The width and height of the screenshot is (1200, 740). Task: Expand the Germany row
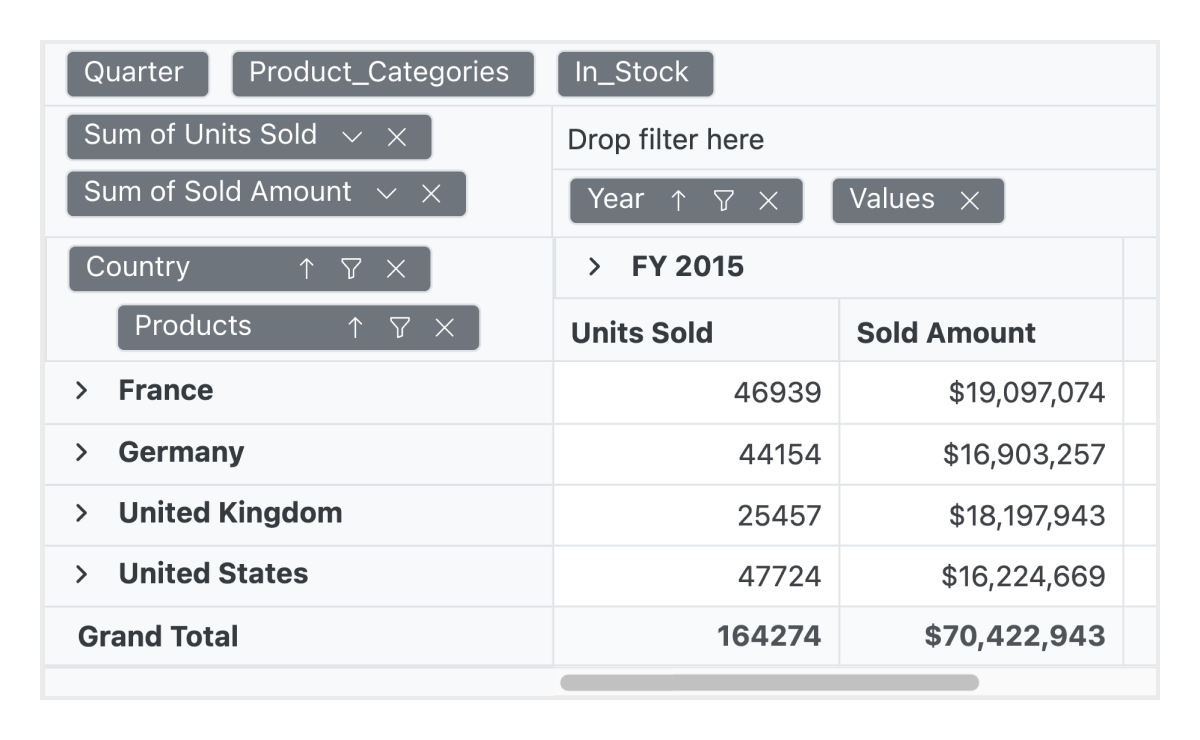pyautogui.click(x=84, y=452)
